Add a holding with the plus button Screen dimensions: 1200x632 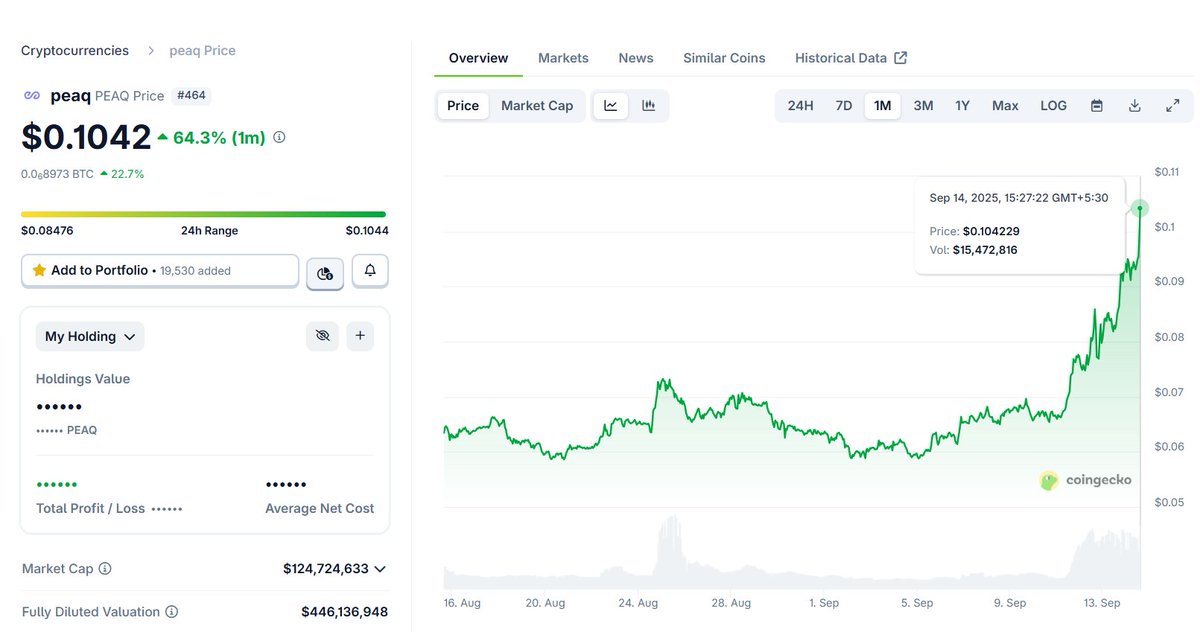click(x=360, y=336)
